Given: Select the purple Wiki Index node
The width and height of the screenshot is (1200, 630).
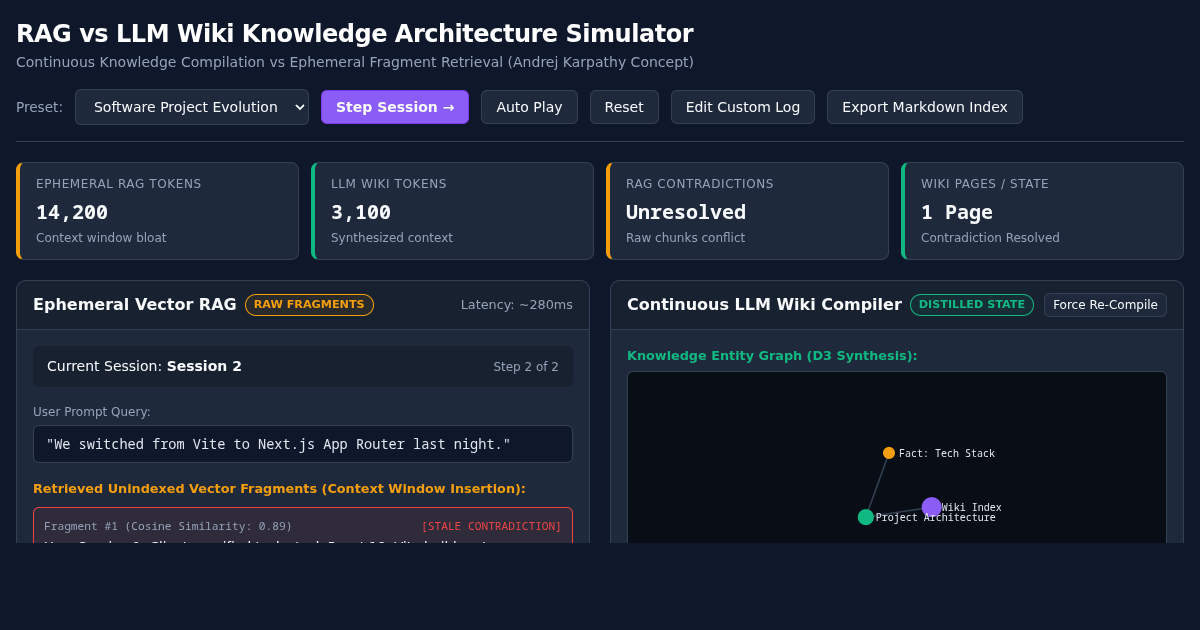Looking at the screenshot, I should coord(931,507).
